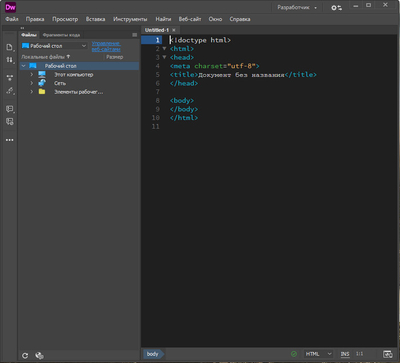This screenshot has width=400, height=363.
Task: Expand the Элементы рабочег… tree node
Action: pos(32,92)
